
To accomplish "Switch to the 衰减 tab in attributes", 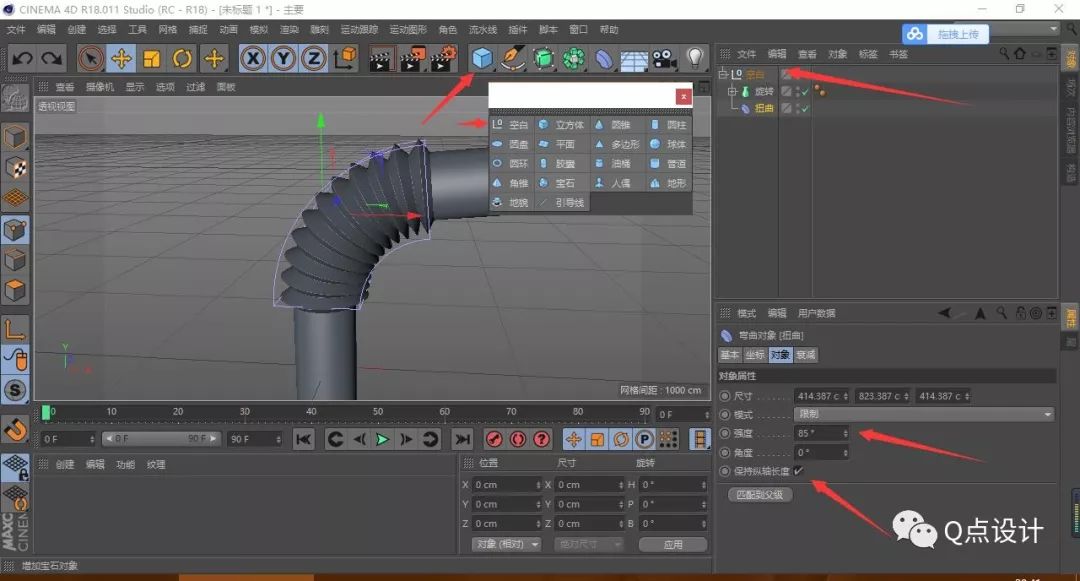I will (807, 355).
